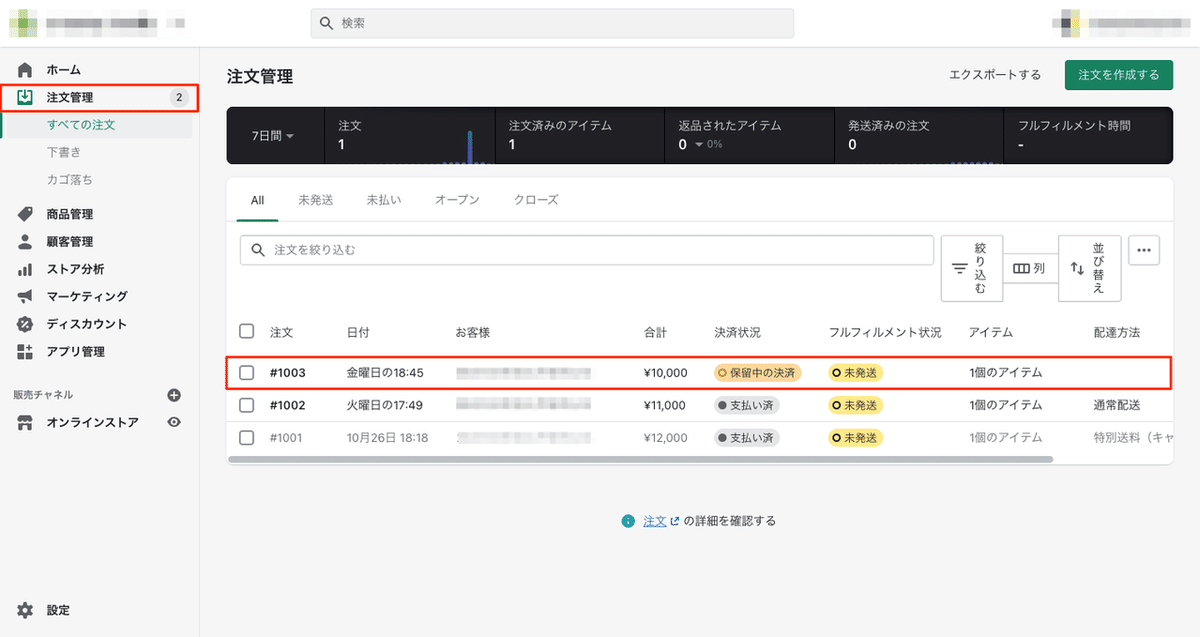Open すべての注文 in the sidebar
The width and height of the screenshot is (1200, 637).
tap(81, 125)
